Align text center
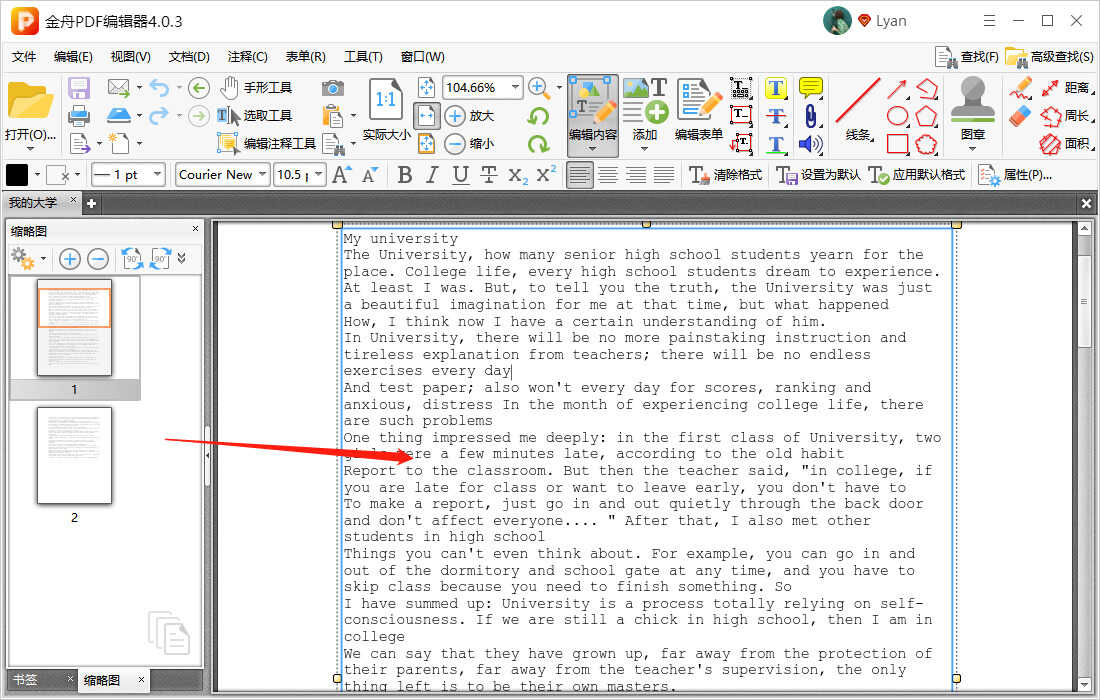1100x700 pixels. [x=608, y=175]
